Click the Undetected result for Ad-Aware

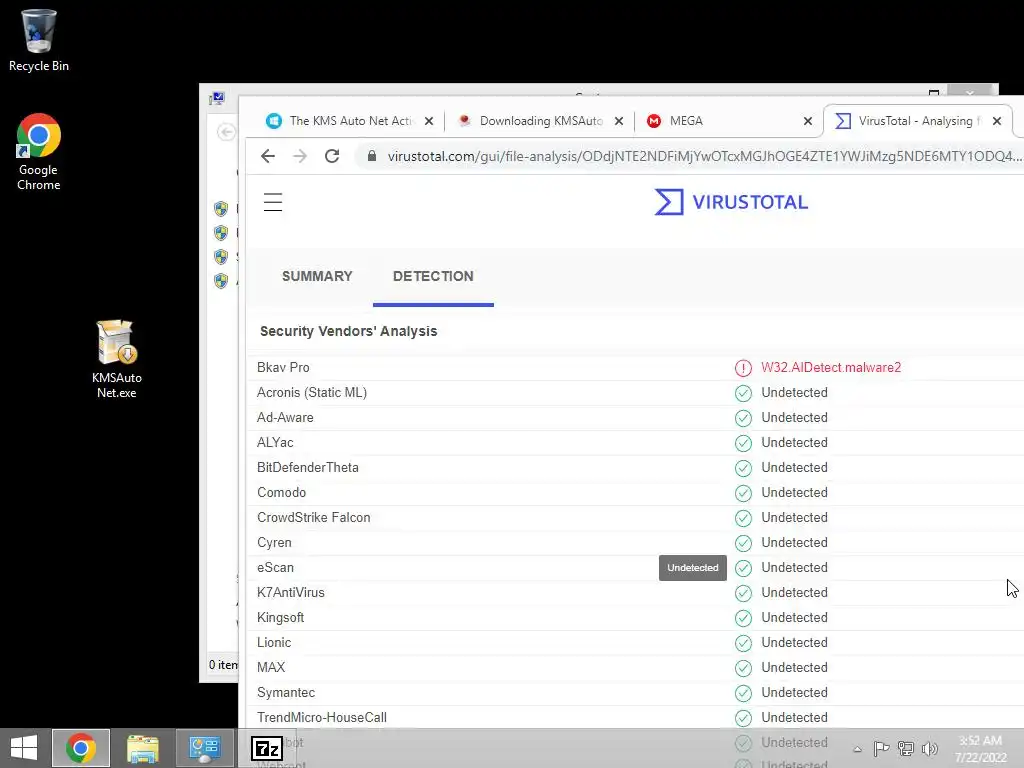coord(794,417)
